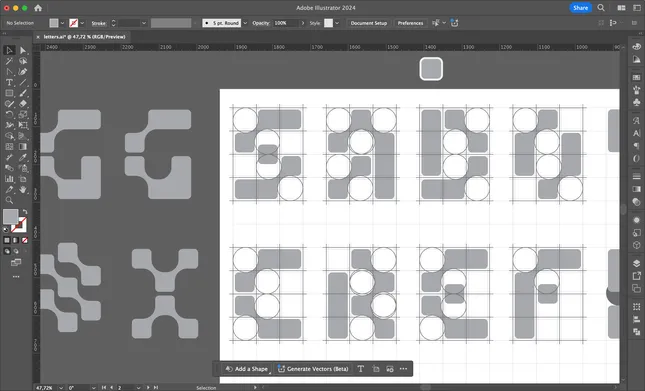This screenshot has width=645, height=391.
Task: Change the screen mode button
Action: click(16, 262)
